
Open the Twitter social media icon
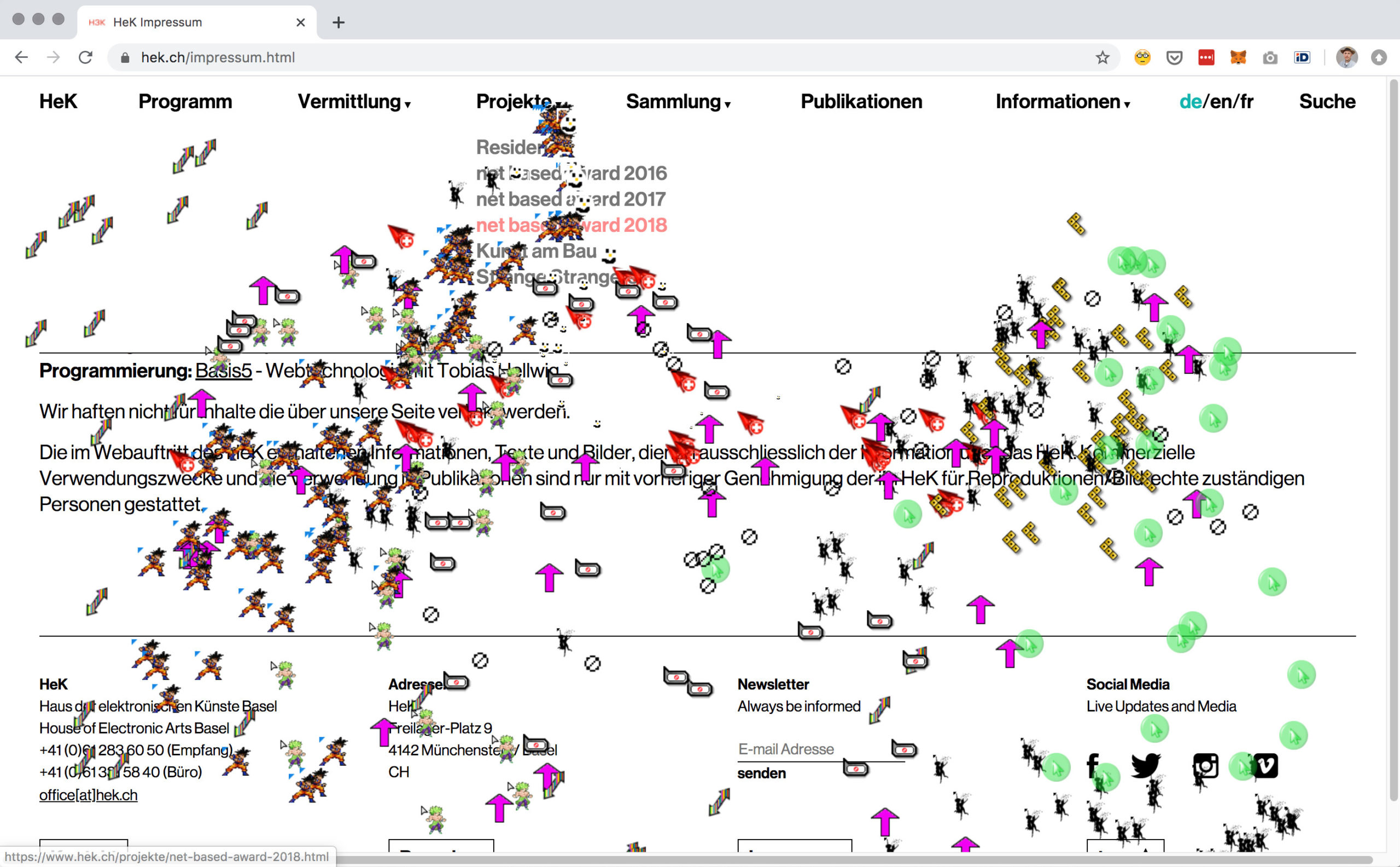pyautogui.click(x=1145, y=765)
